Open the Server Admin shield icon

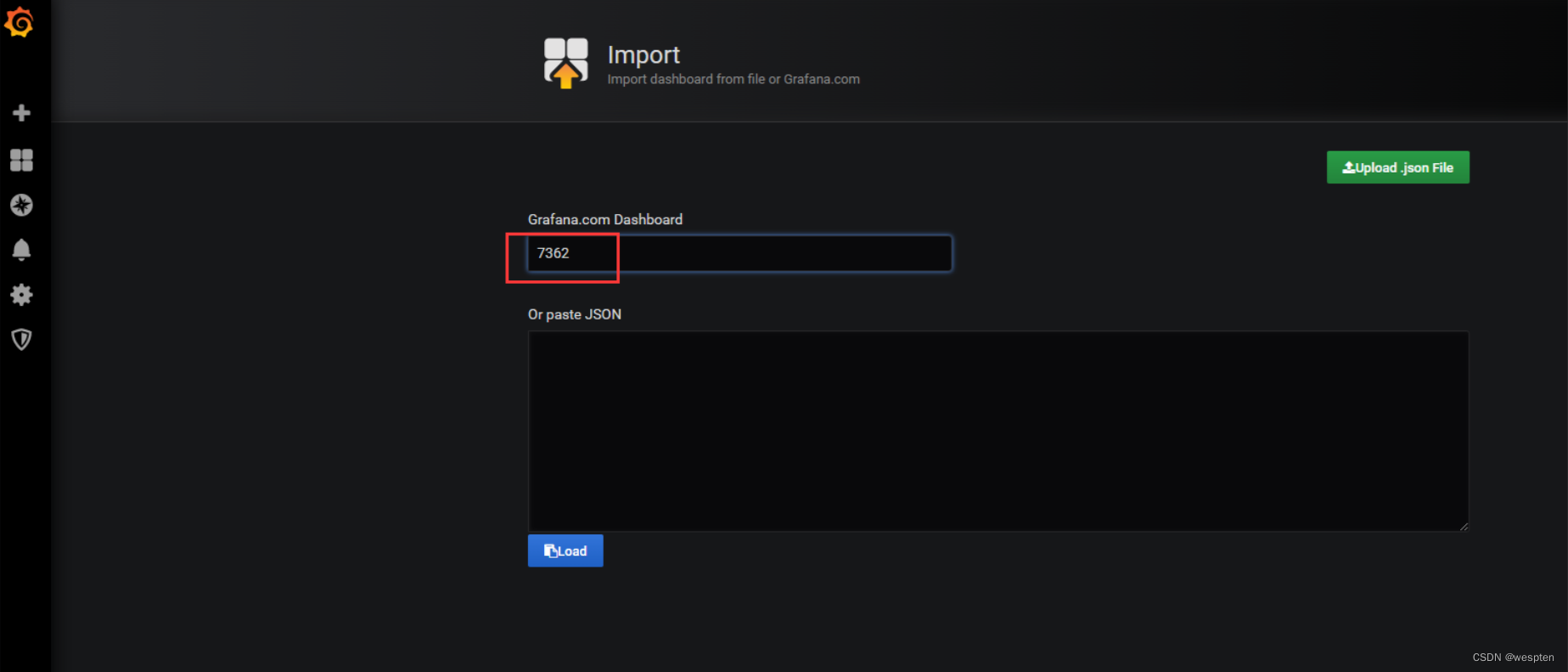click(x=22, y=340)
